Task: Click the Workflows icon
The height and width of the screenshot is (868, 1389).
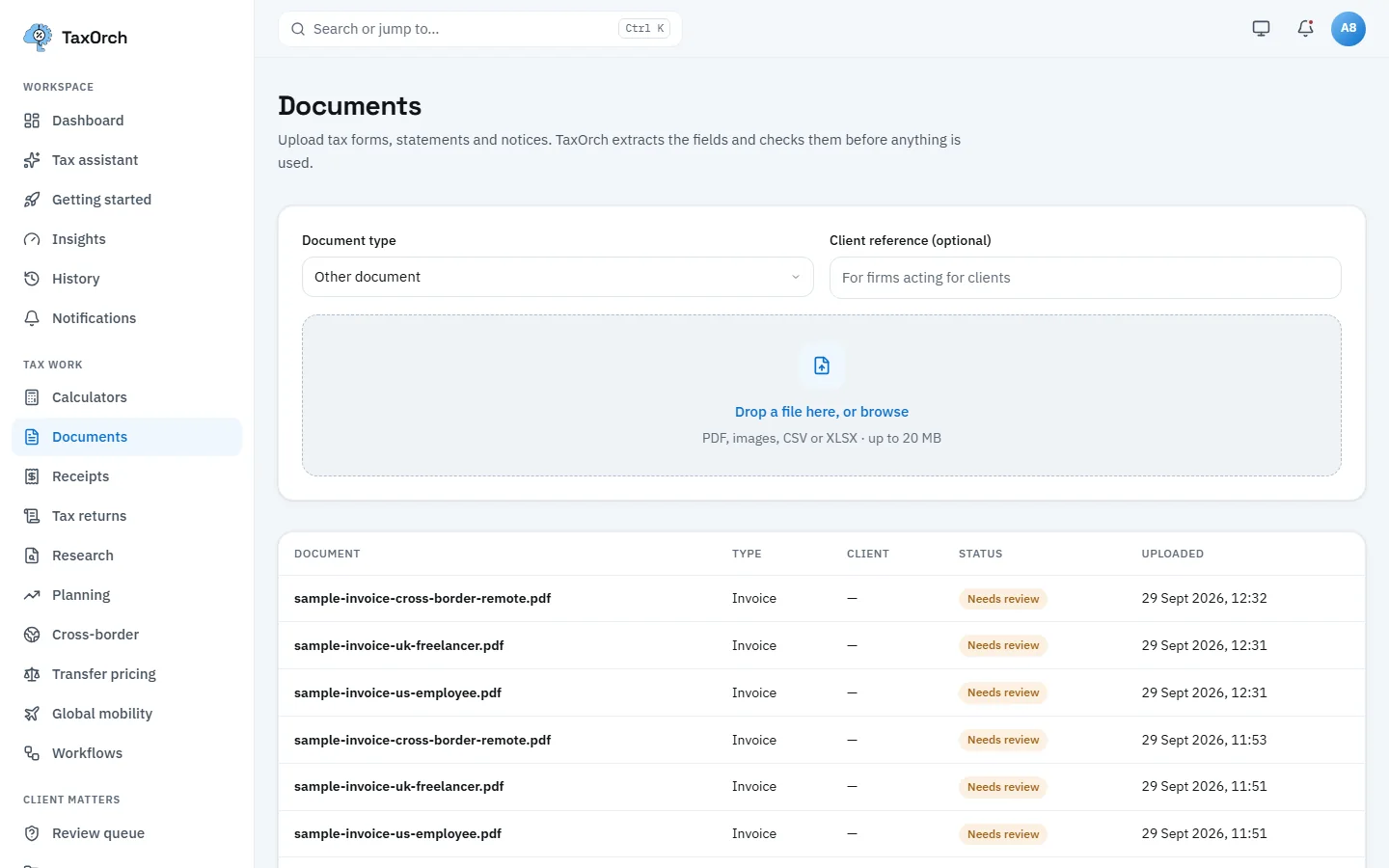Action: [x=32, y=753]
